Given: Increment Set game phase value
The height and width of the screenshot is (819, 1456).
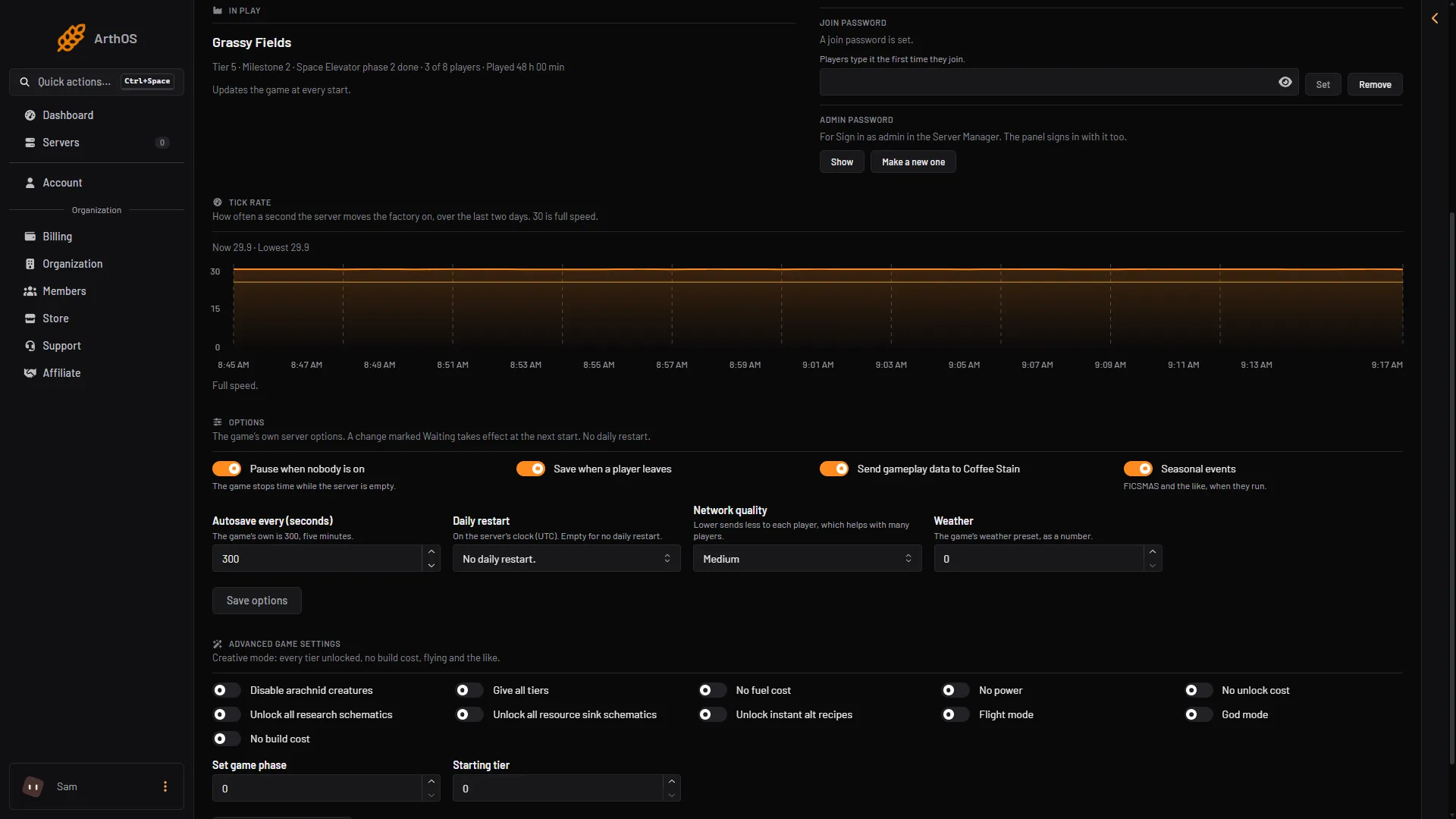Looking at the screenshot, I should coord(431,781).
